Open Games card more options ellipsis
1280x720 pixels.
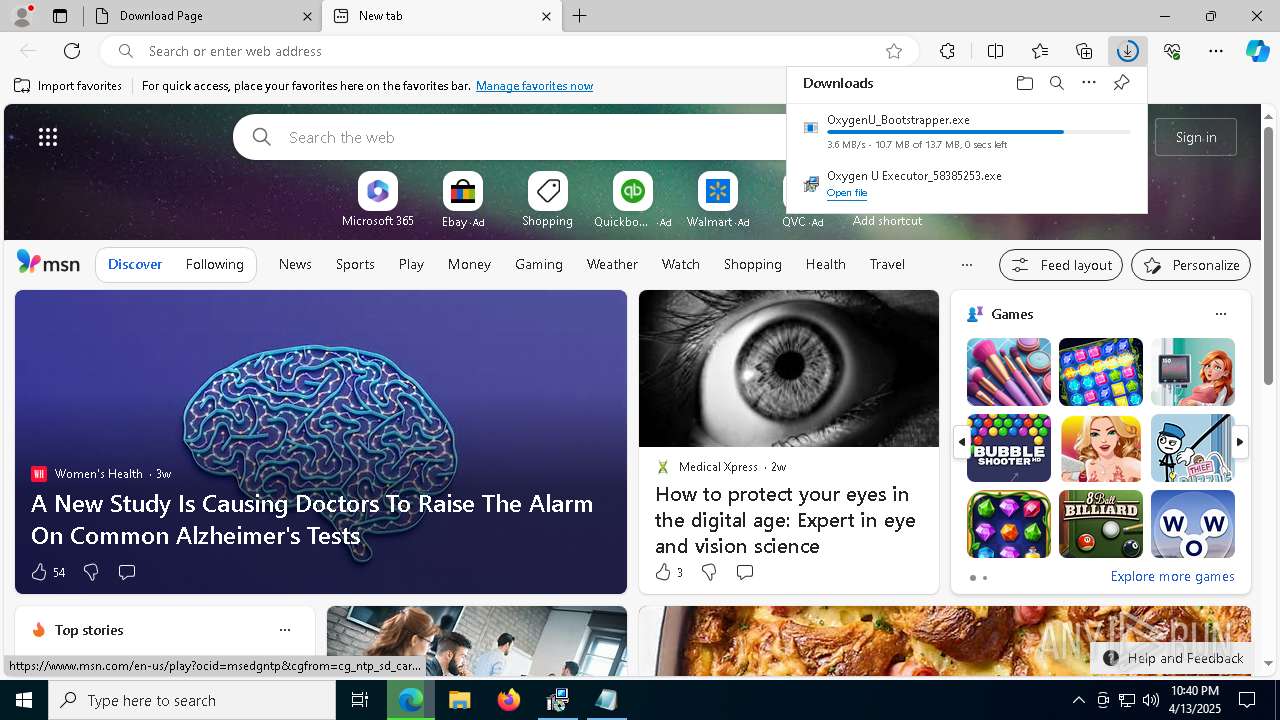(x=1221, y=314)
